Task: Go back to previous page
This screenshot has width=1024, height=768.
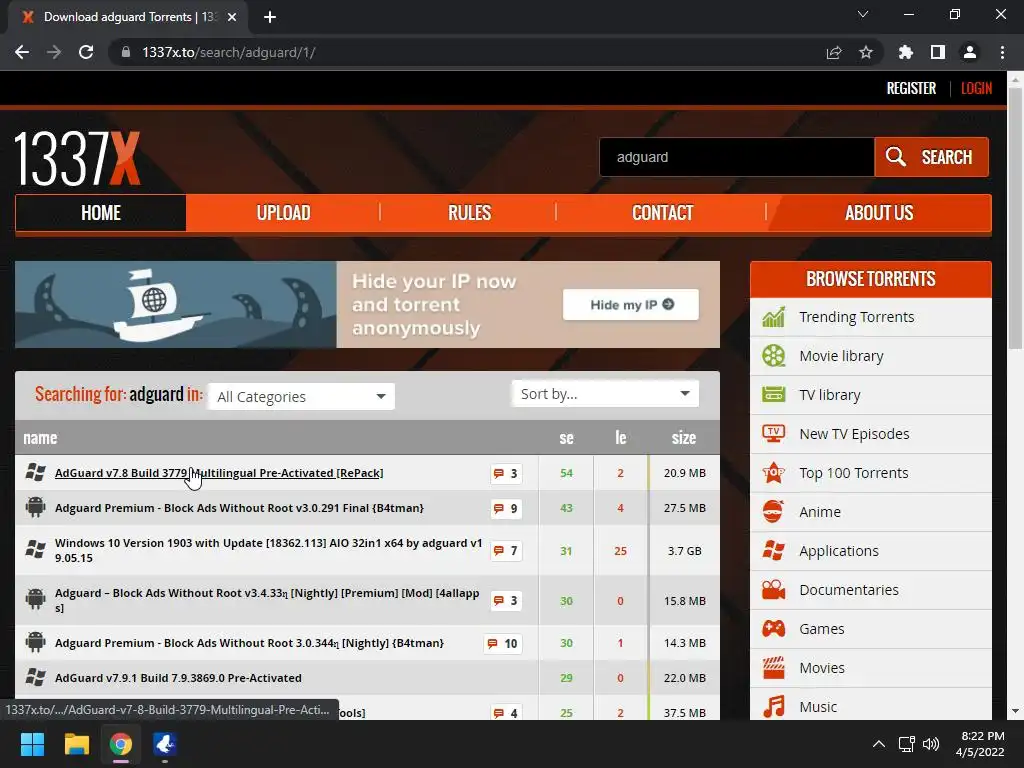Action: point(22,52)
